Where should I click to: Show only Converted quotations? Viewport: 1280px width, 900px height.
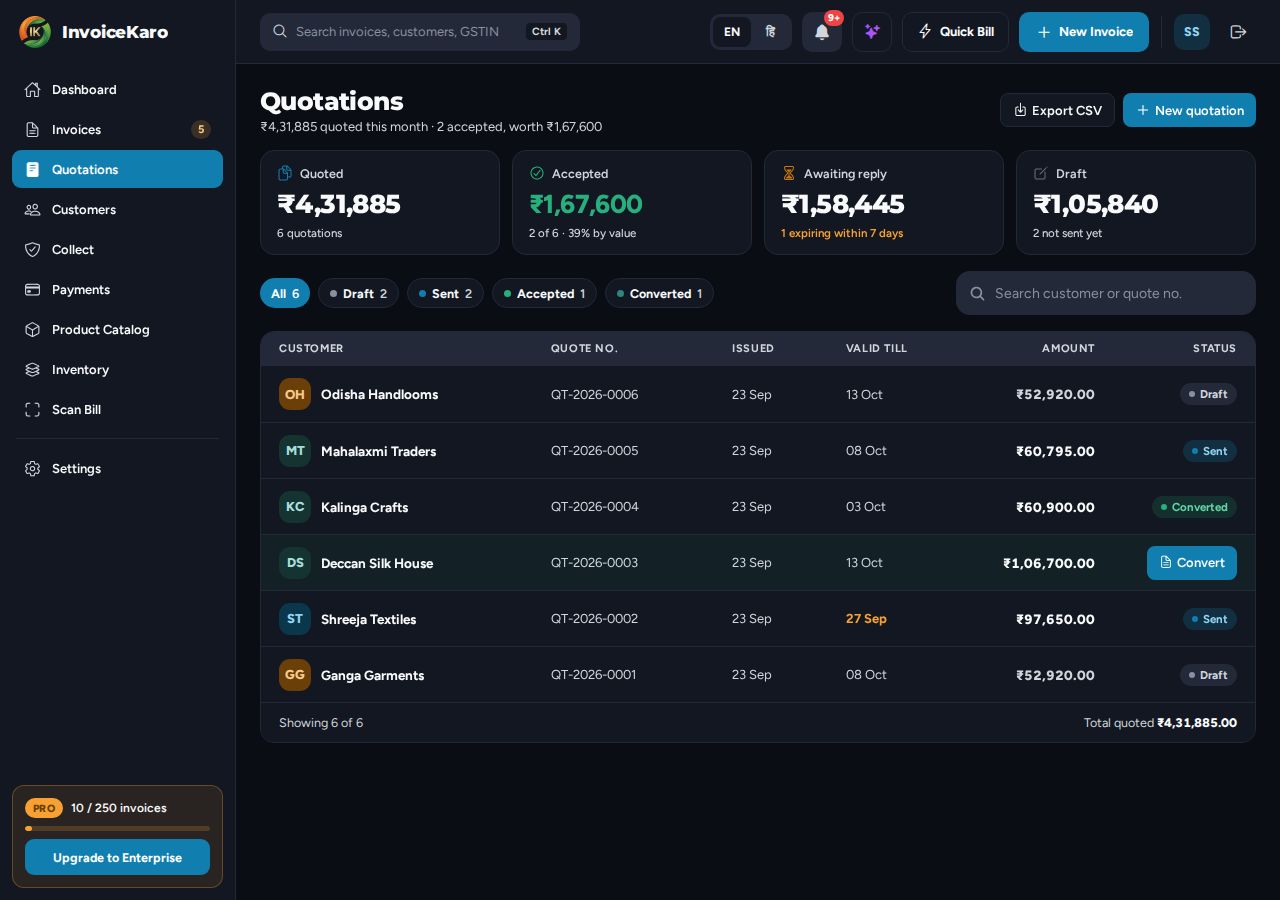pyautogui.click(x=659, y=294)
